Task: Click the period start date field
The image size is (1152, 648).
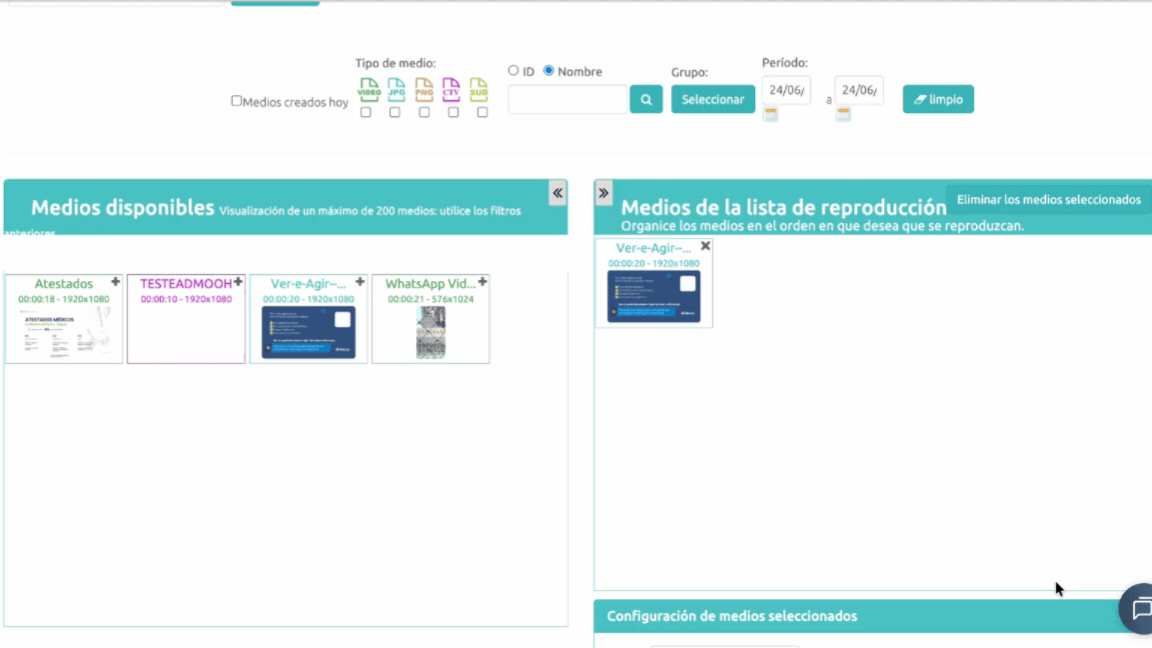Action: (786, 90)
